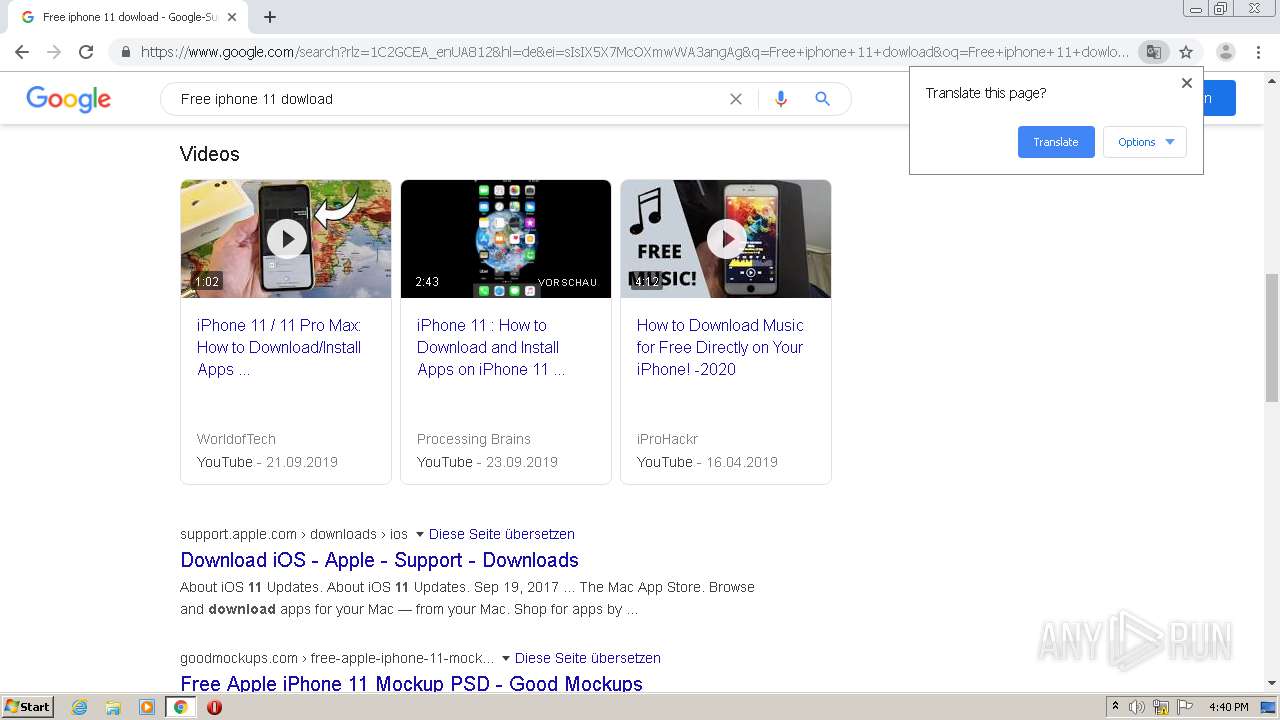This screenshot has height=720, width=1280.
Task: Show hidden system tray icons
Action: pyautogui.click(x=1115, y=707)
